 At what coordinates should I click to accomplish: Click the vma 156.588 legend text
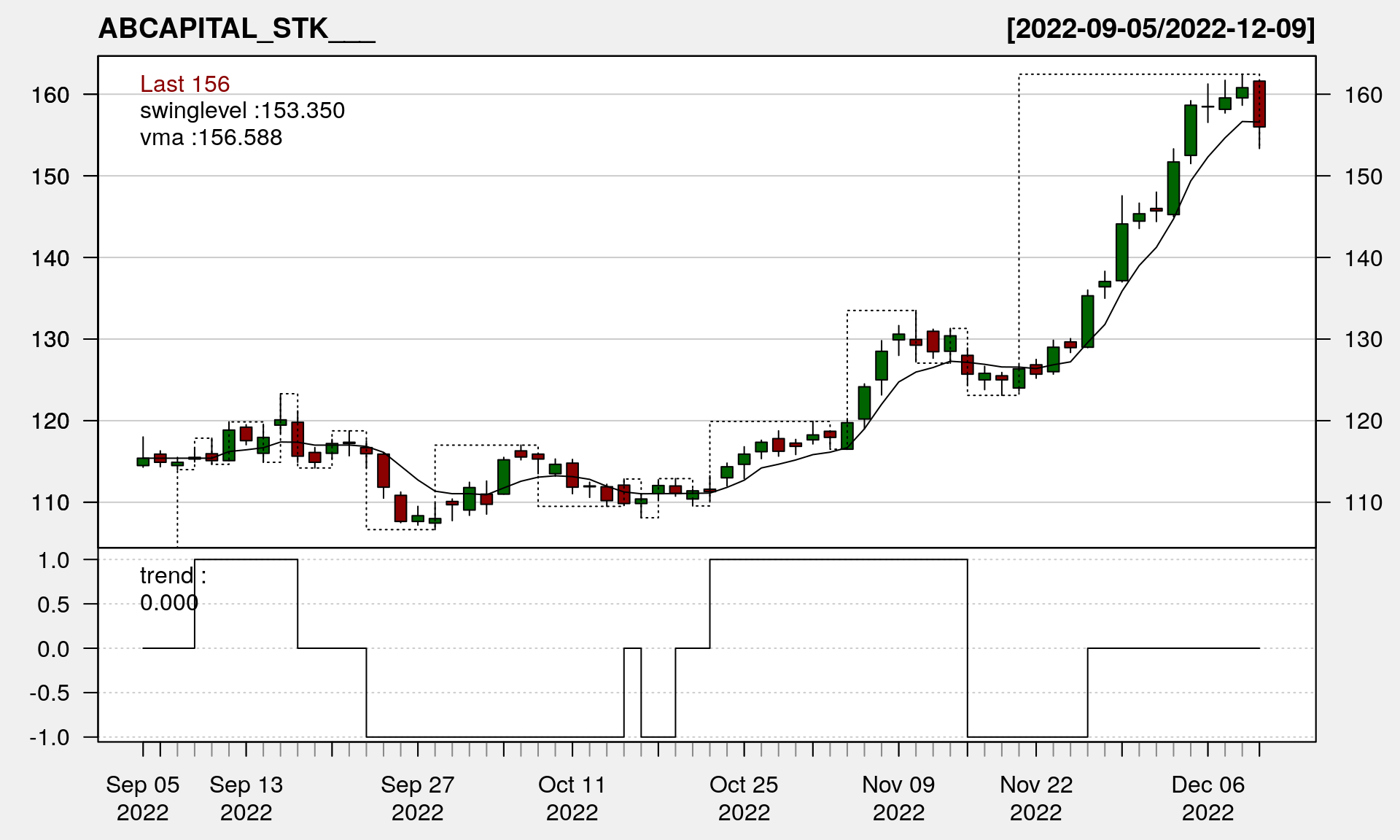(x=211, y=138)
